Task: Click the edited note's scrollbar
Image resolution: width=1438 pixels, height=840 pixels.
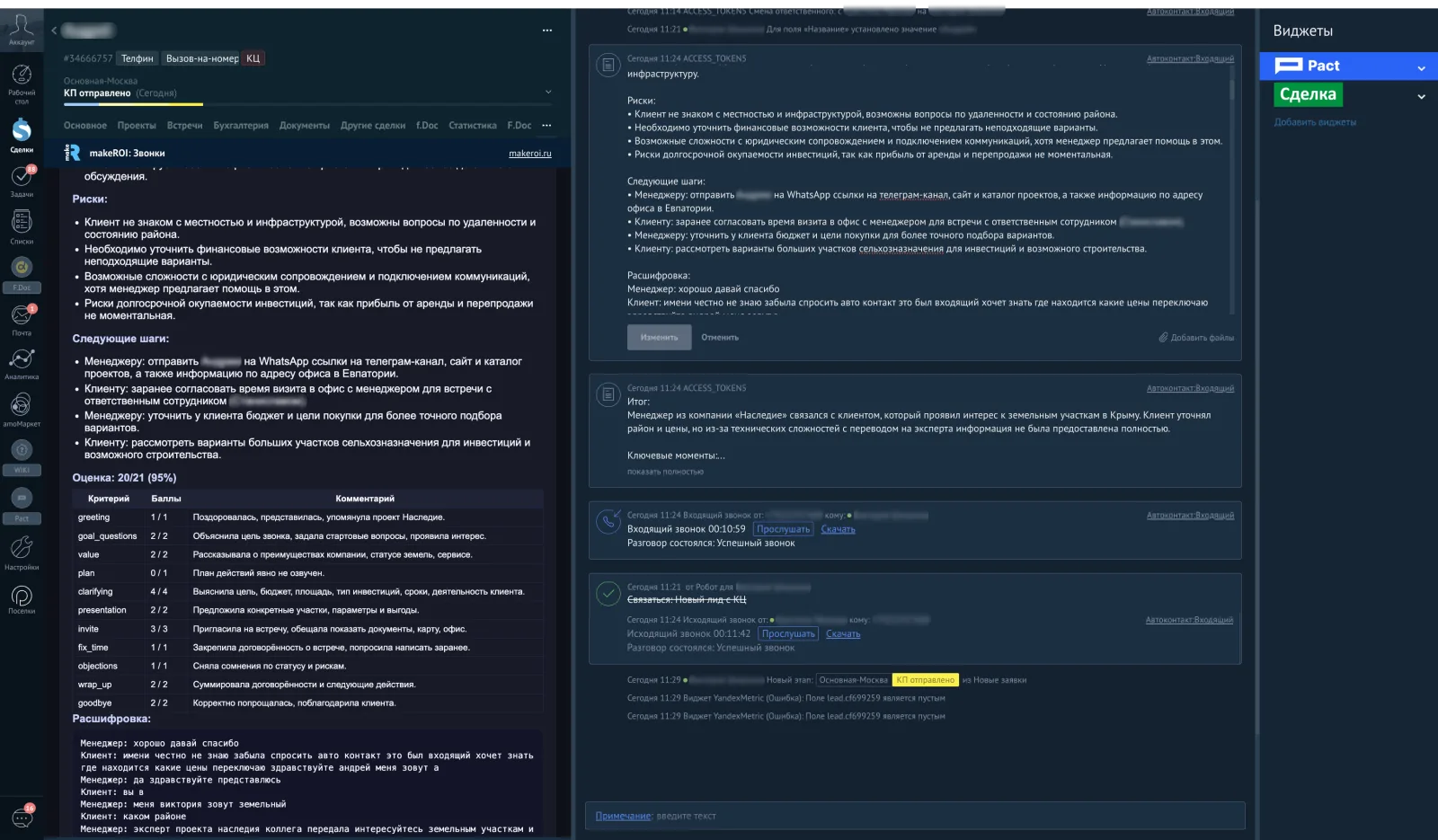Action: (1231, 90)
